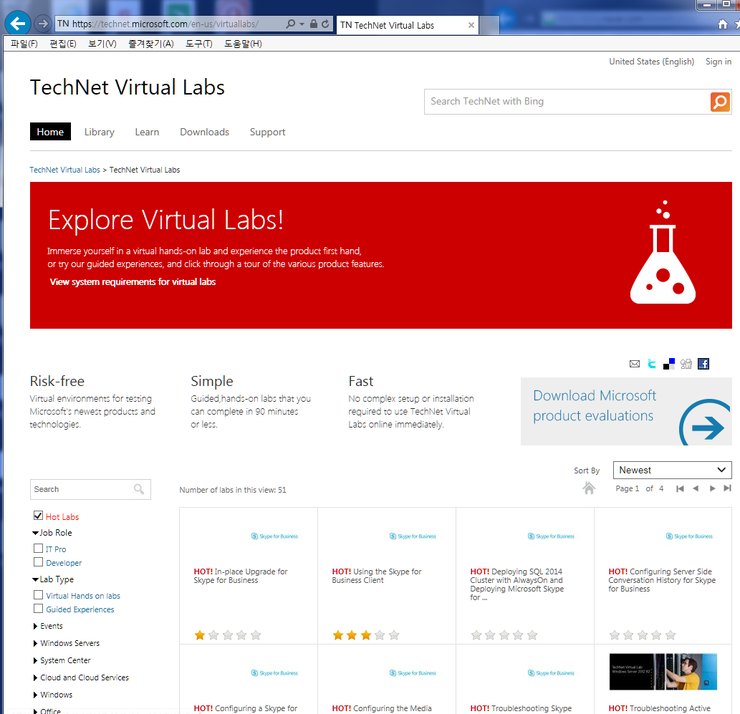The width and height of the screenshot is (740, 714).
Task: Share page on Facebook icon
Action: coord(703,364)
